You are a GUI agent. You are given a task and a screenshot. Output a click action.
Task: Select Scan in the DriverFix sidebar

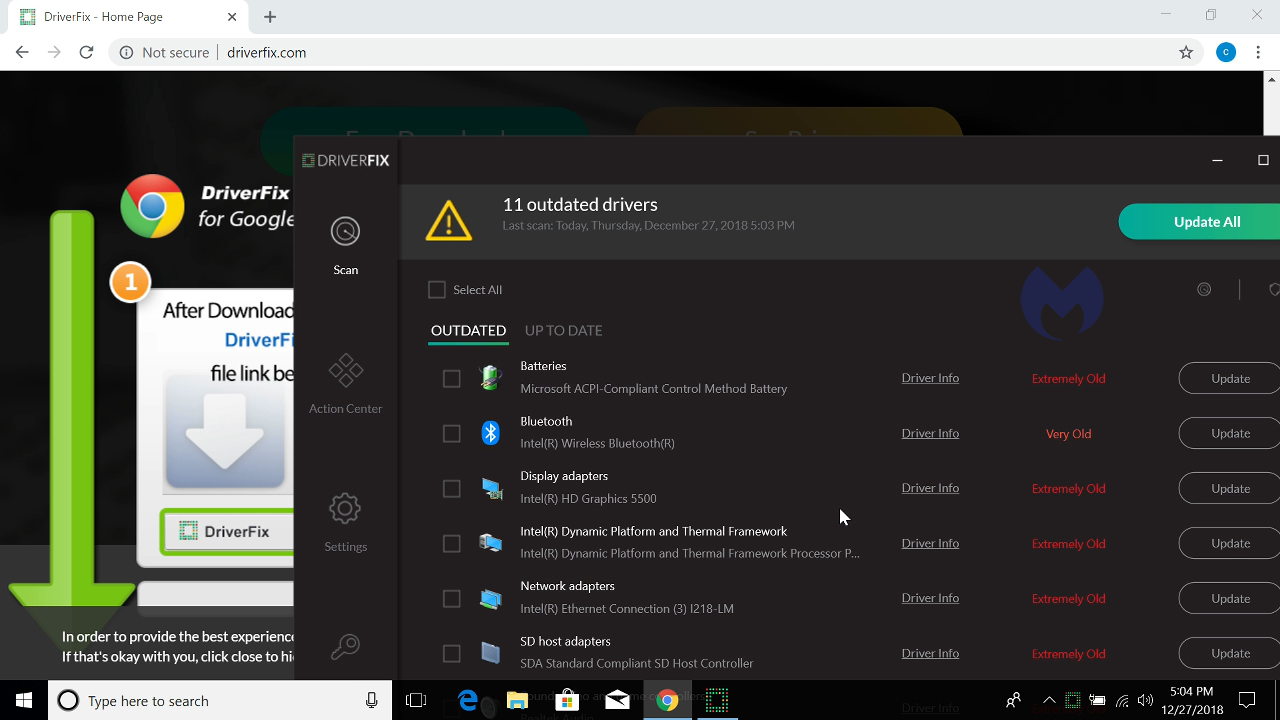point(345,240)
